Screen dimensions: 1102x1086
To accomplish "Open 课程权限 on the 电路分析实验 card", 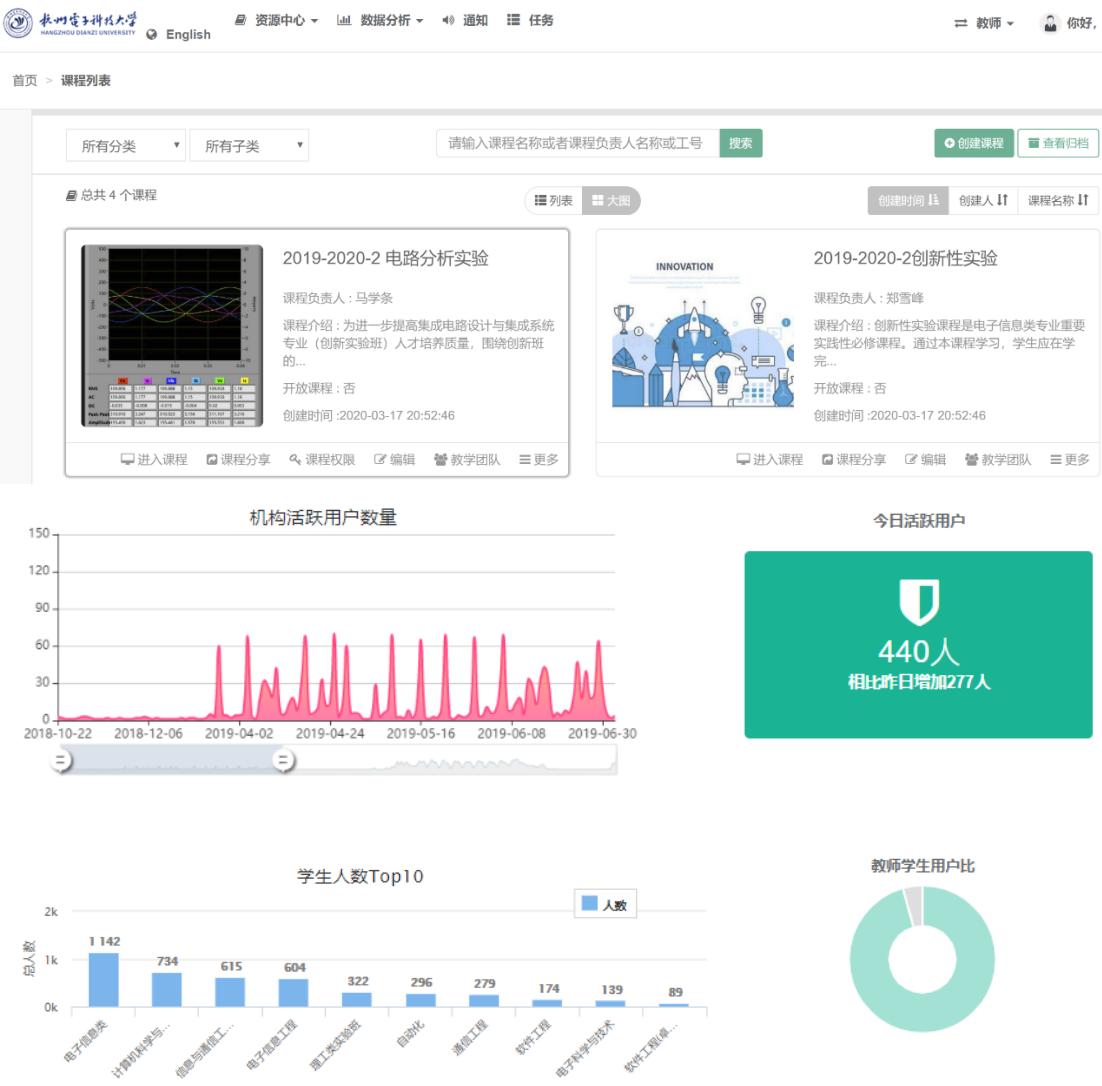I will pyautogui.click(x=322, y=460).
